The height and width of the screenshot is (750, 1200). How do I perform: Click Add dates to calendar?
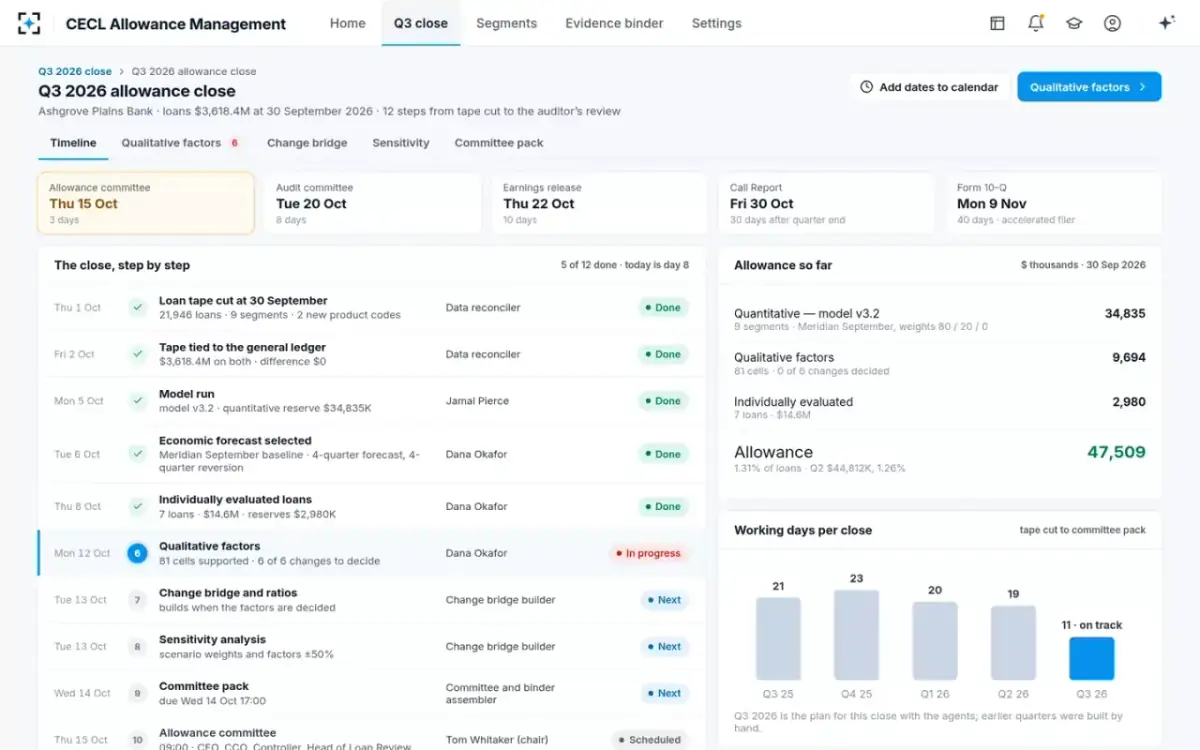(929, 87)
